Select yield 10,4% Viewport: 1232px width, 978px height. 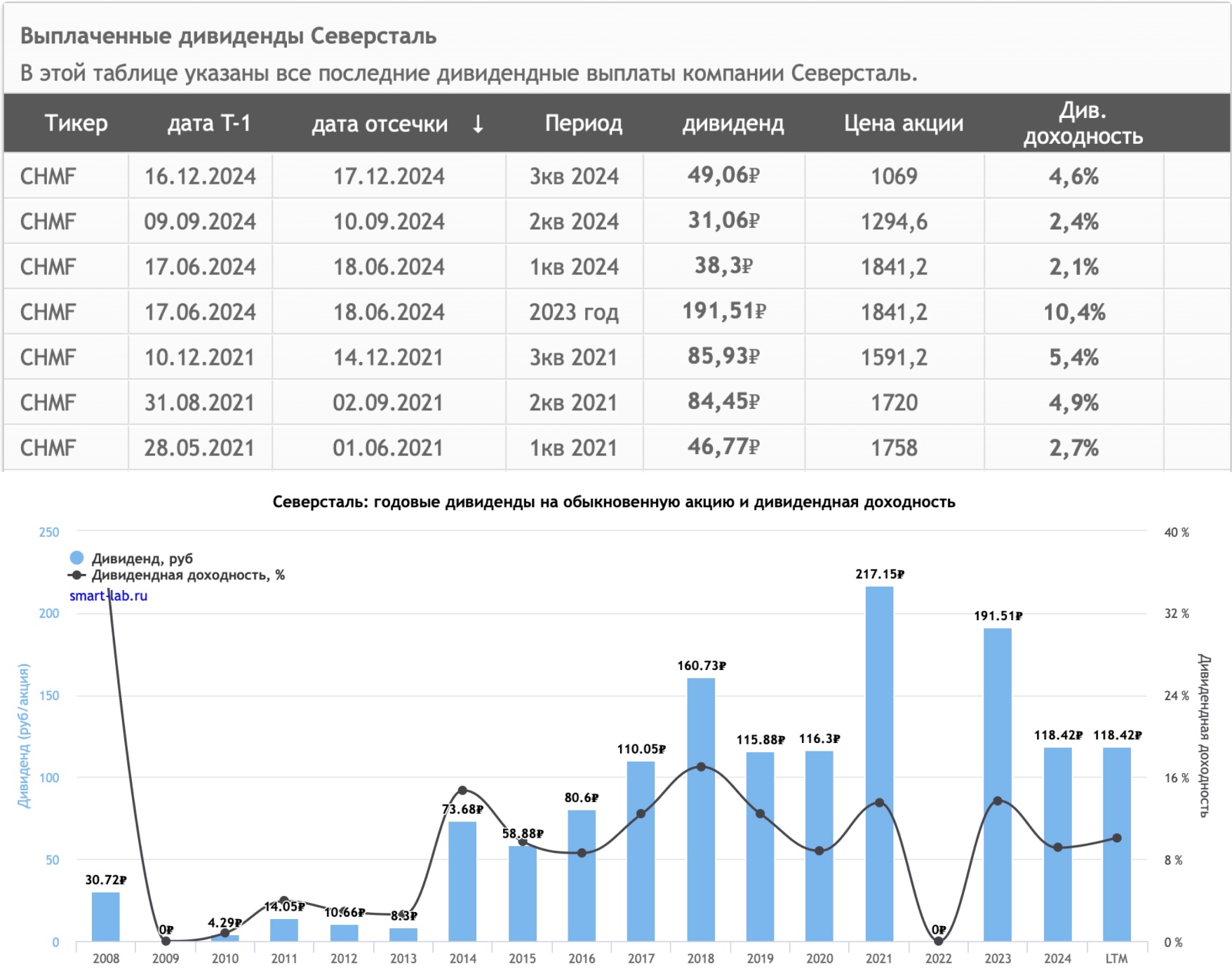pyautogui.click(x=1074, y=312)
